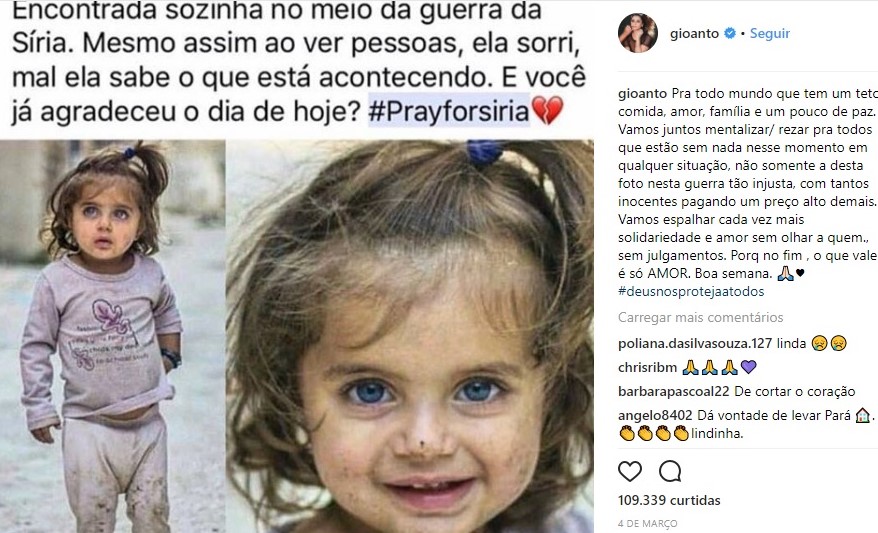
Task: View the 109.339 curtidas likes list
Action: pos(669,500)
